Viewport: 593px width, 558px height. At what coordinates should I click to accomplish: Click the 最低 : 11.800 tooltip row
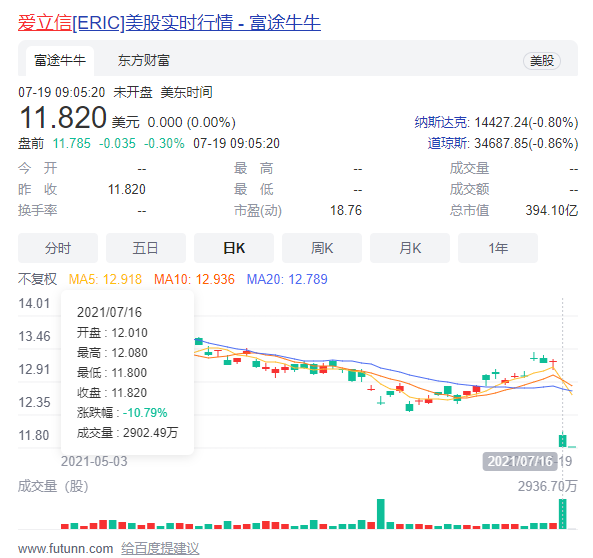112,373
